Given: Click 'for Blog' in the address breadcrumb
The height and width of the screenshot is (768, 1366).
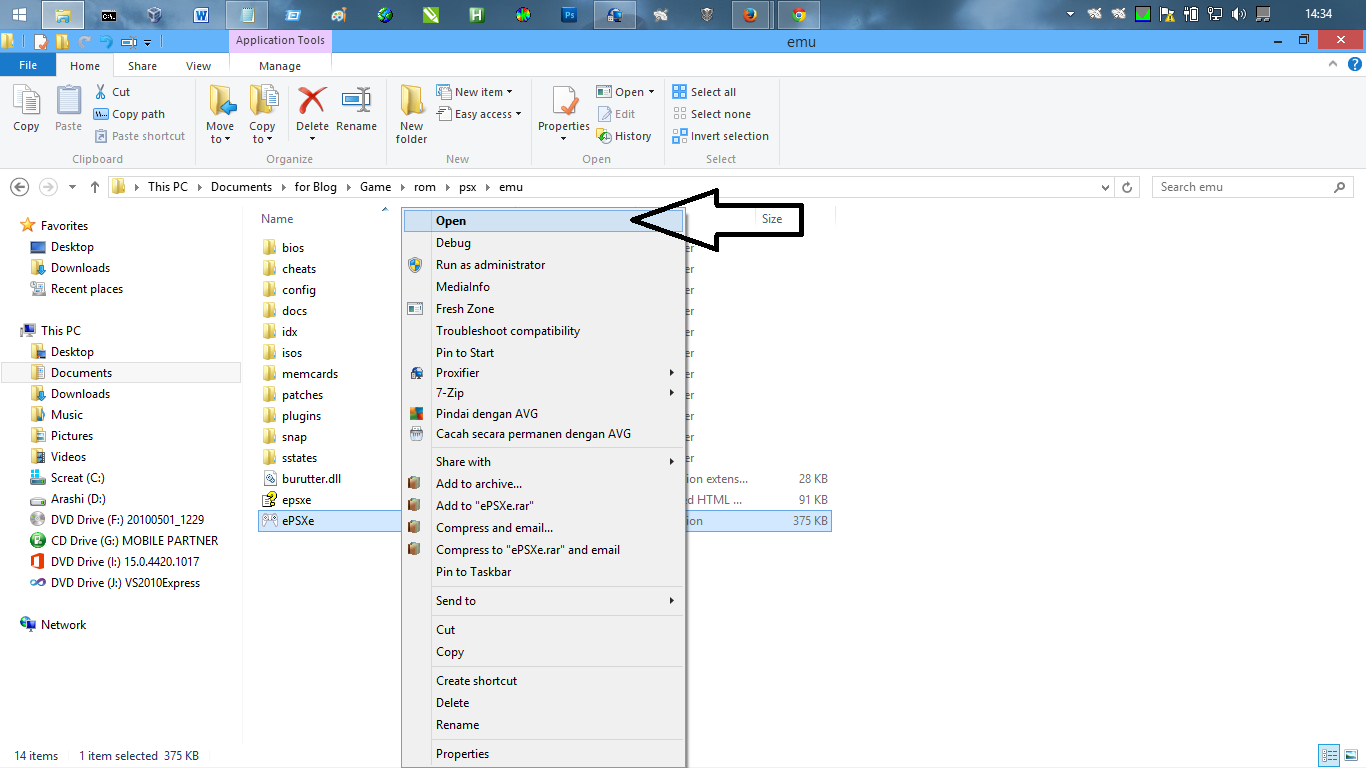Looking at the screenshot, I should (x=316, y=187).
